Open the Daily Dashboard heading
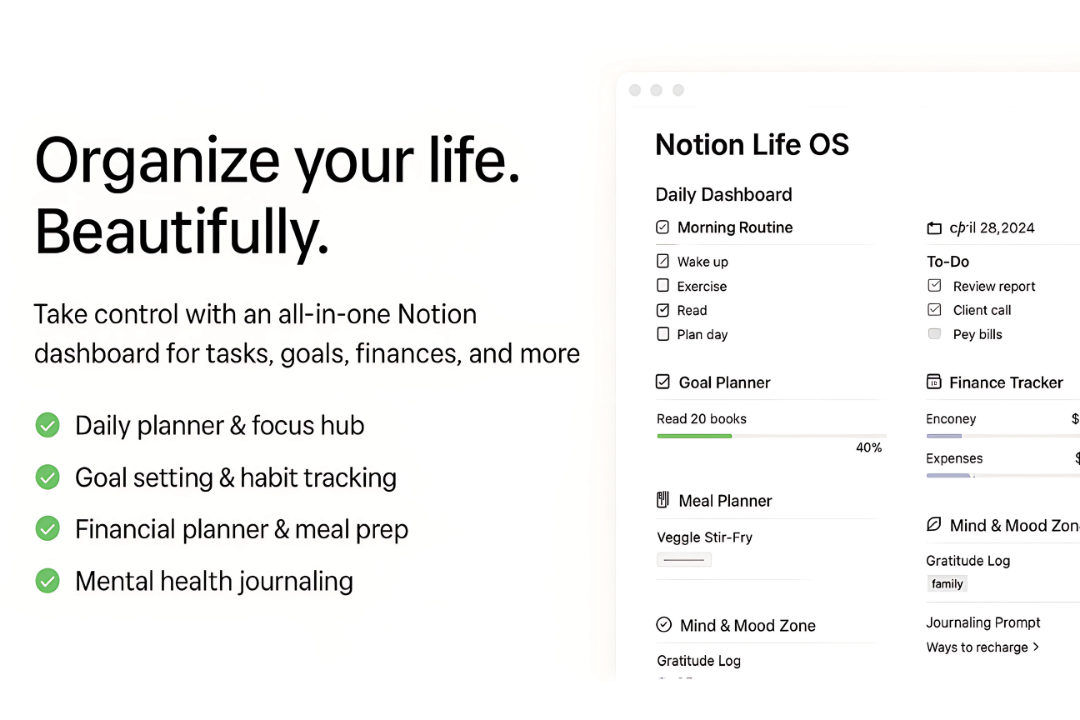This screenshot has height=720, width=1080. 723,195
